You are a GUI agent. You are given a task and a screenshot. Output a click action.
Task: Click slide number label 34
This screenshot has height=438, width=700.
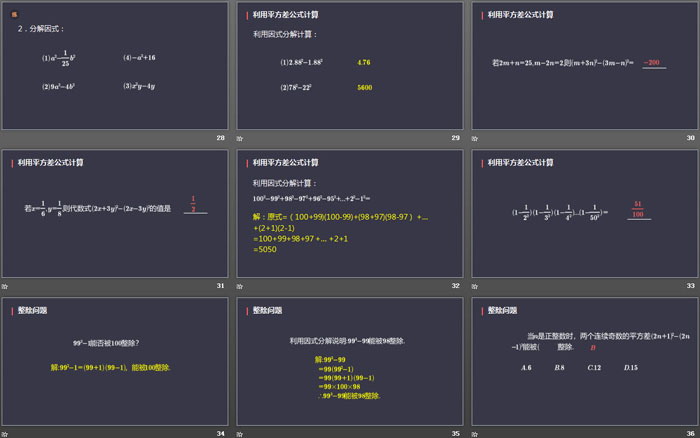coord(221,433)
